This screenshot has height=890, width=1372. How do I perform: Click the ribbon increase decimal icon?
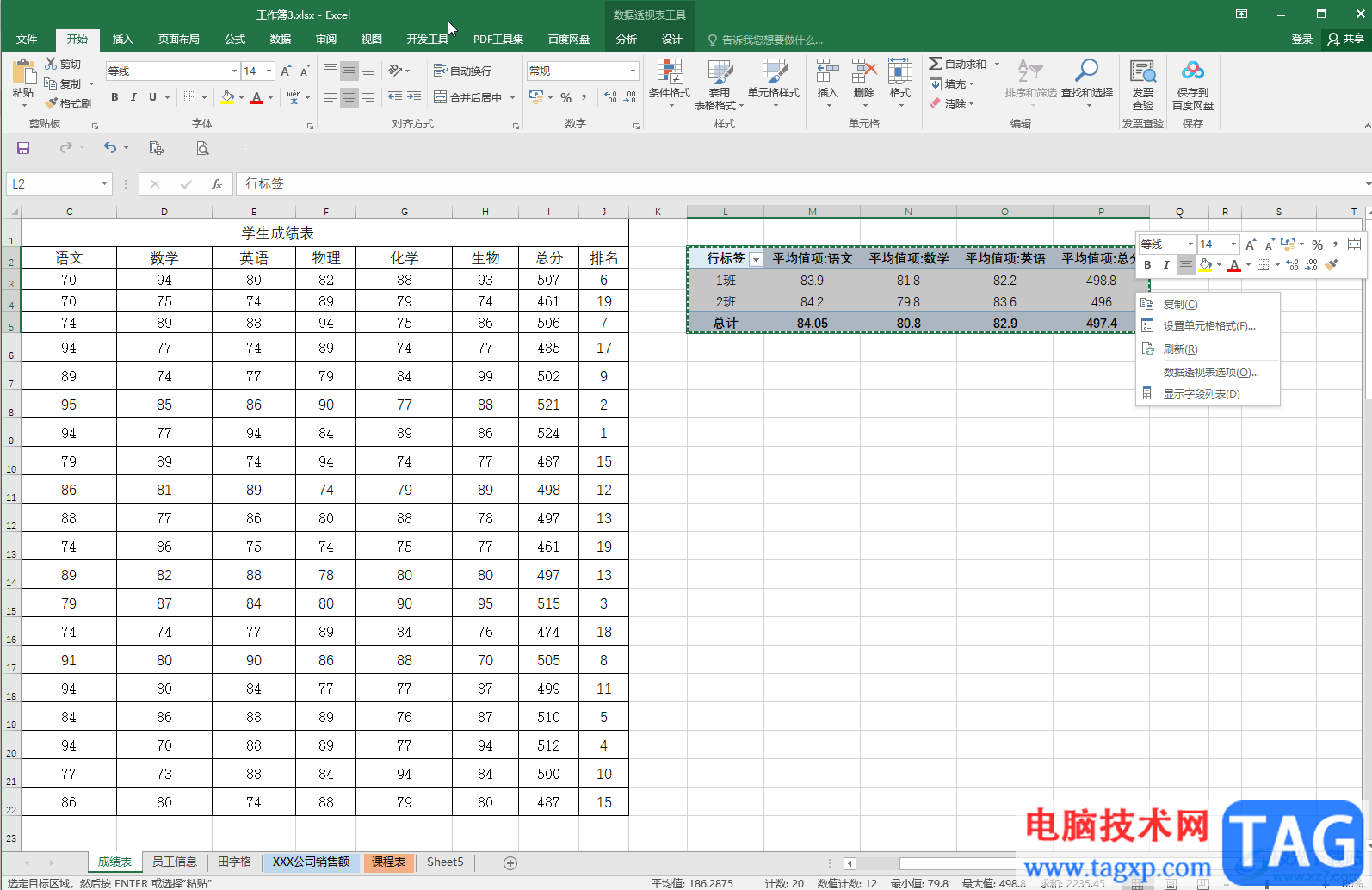[x=610, y=97]
